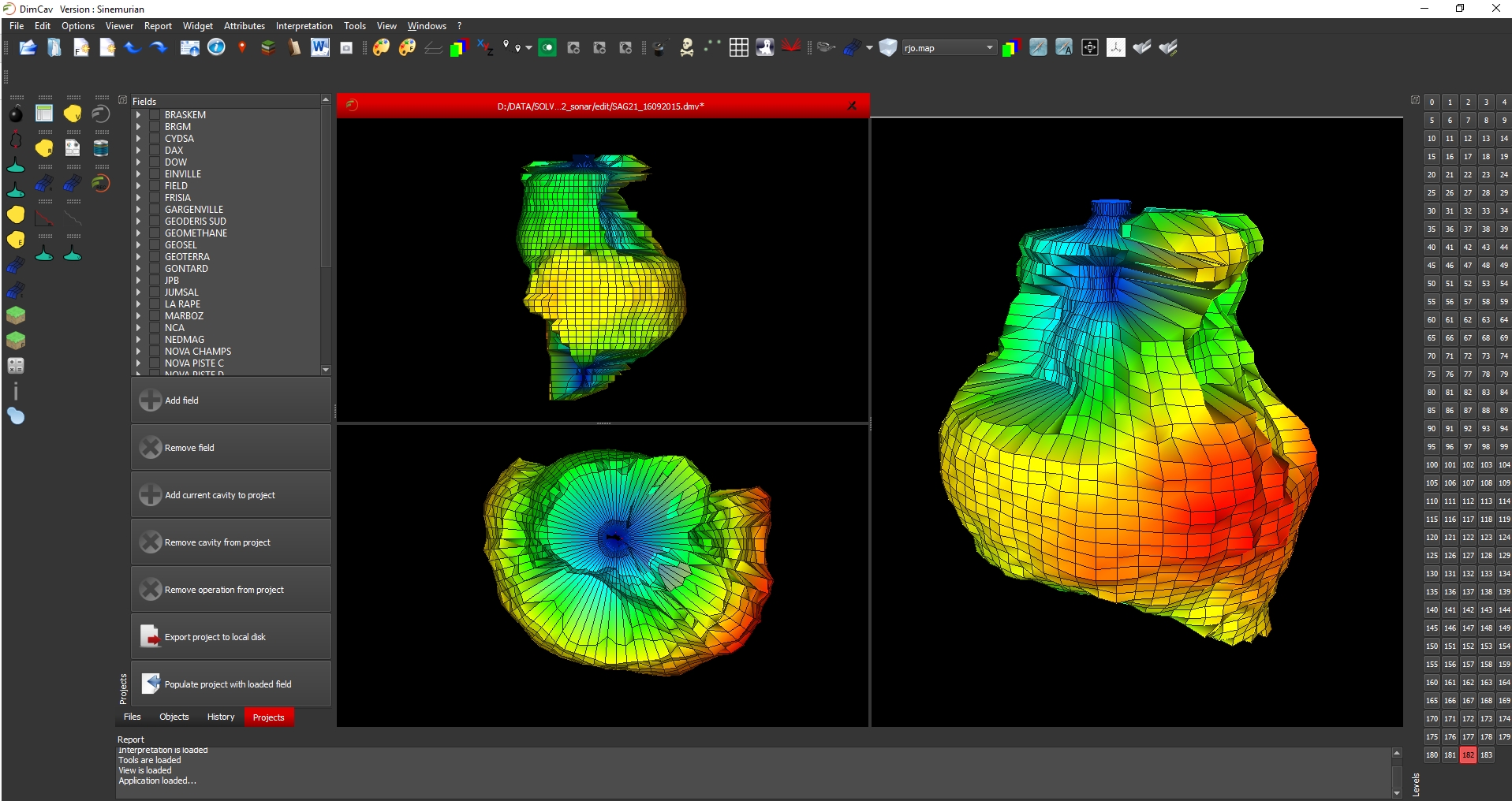The width and height of the screenshot is (1512, 801).
Task: Enable the MARBOZ field checkbox
Action: [155, 316]
